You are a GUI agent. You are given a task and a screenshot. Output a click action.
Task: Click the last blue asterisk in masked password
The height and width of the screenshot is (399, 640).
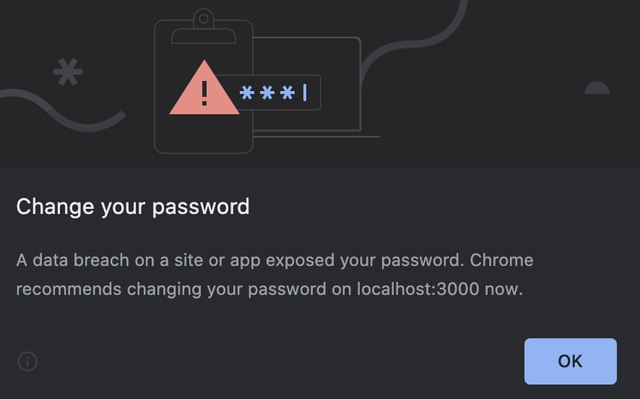287,93
